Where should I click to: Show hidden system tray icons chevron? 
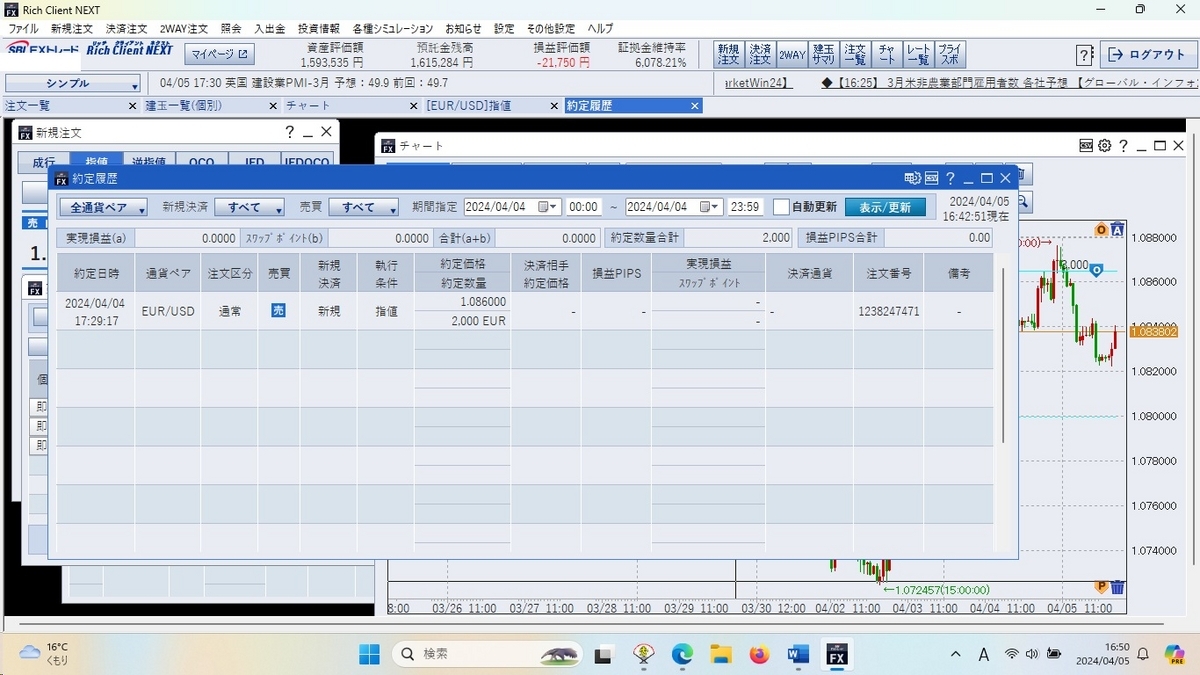[957, 655]
